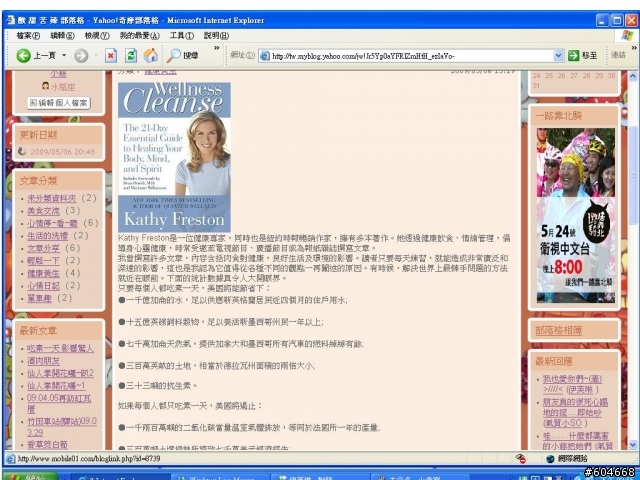Click the status bar page icon beside mobile01 URL

click(x=11, y=458)
